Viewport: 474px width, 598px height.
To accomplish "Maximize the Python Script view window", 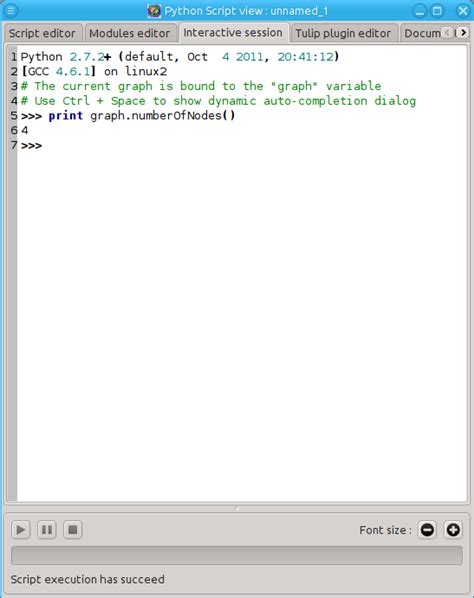I will pos(437,11).
